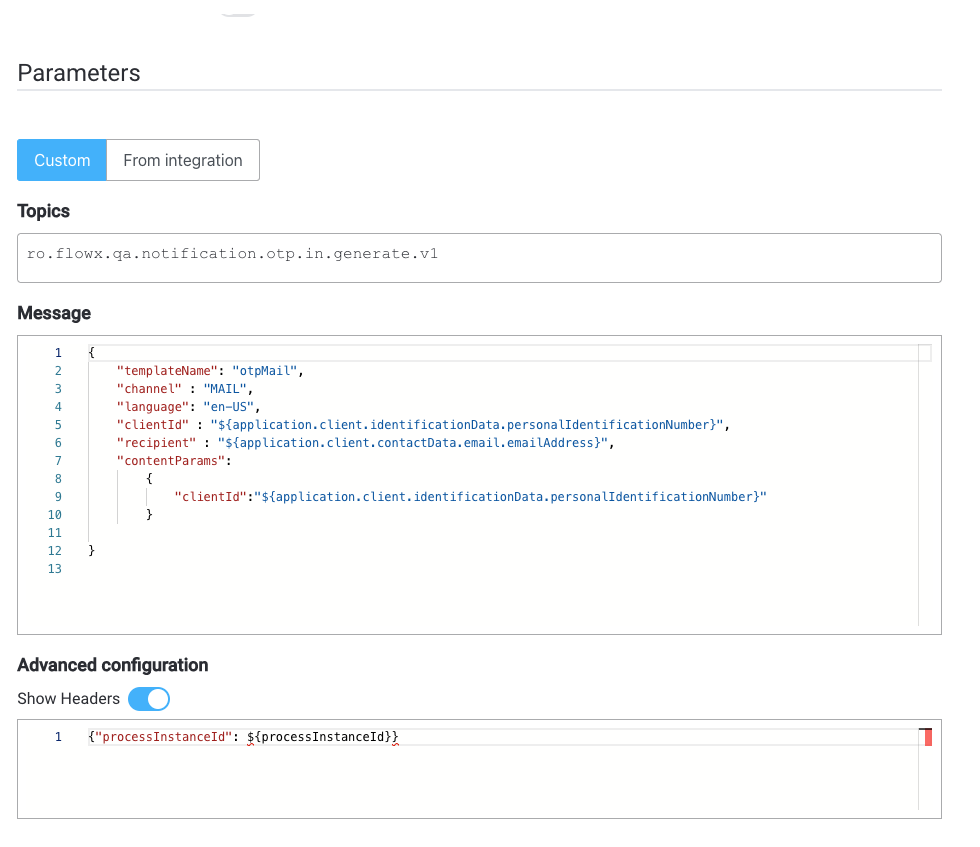Click line 1 opening brace in Message editor
This screenshot has width=980, height=847.
click(91, 353)
